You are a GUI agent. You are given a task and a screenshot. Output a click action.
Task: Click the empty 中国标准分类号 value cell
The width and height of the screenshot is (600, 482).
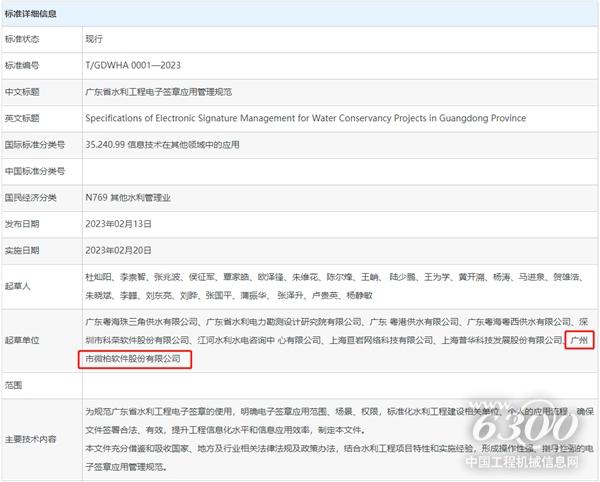click(x=330, y=171)
